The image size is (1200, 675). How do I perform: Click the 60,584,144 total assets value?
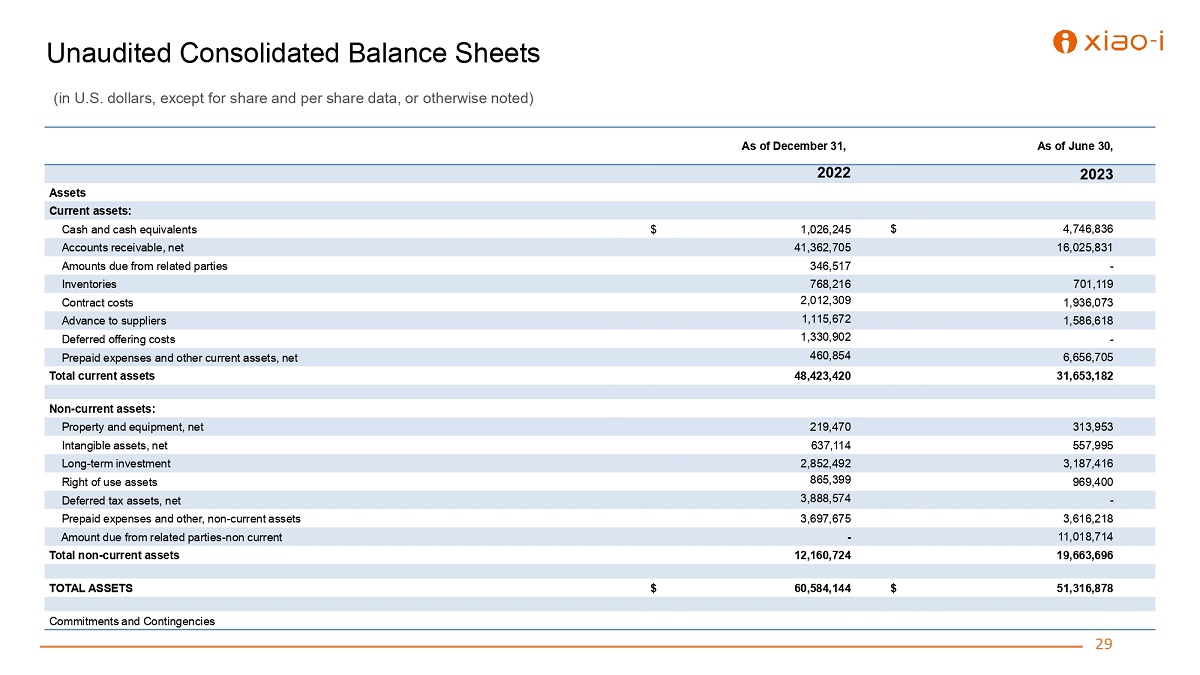pos(817,588)
